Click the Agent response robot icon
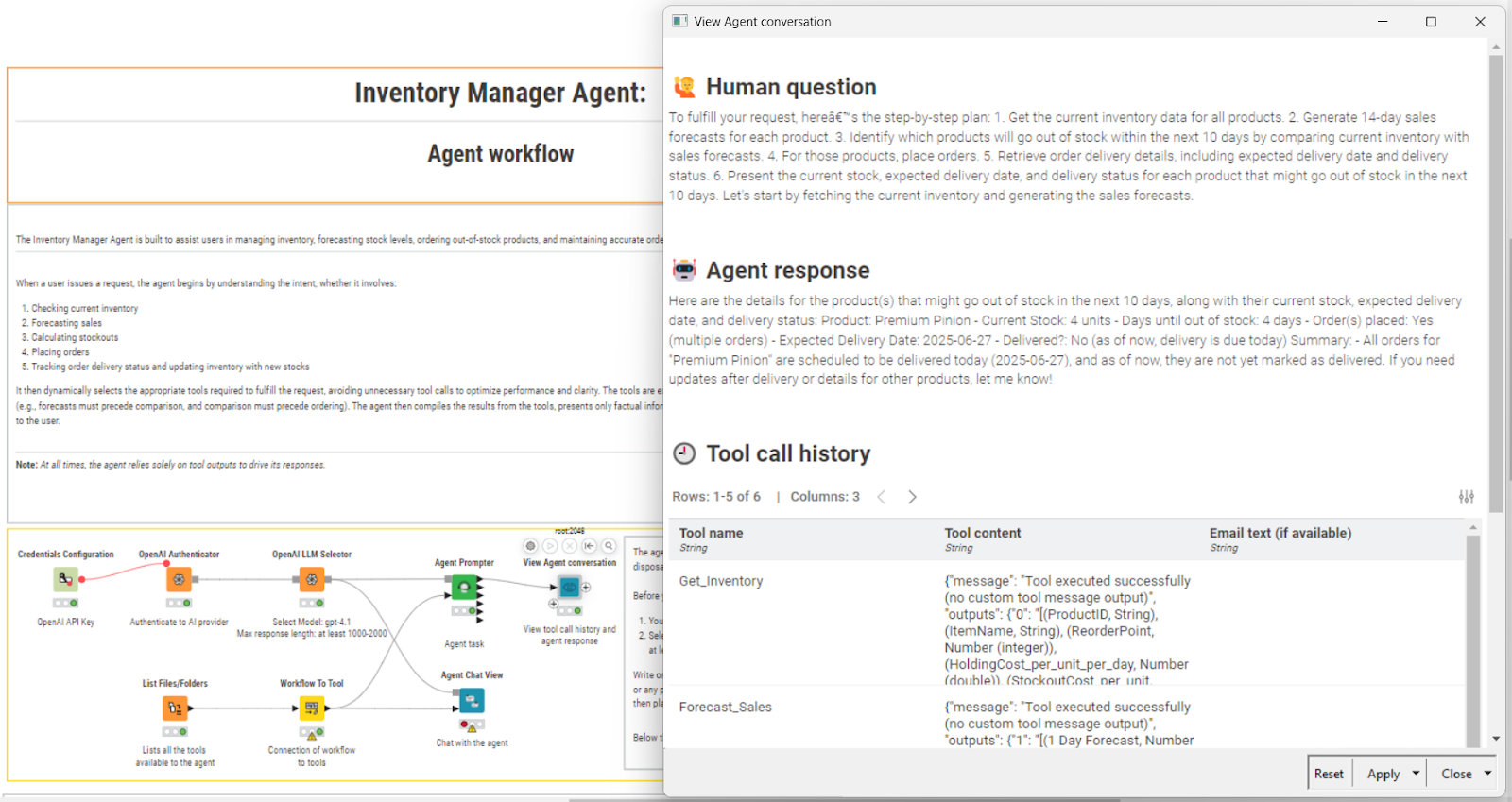 coord(684,270)
